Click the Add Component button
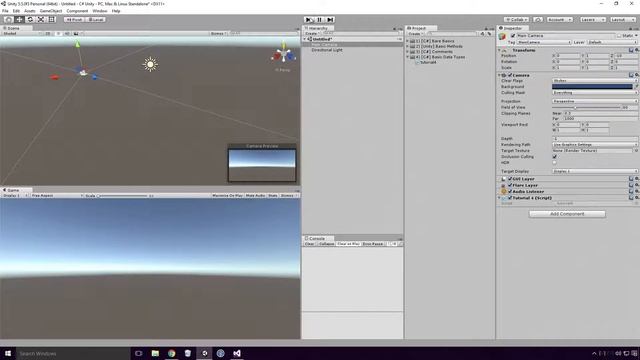640x360 pixels. (567, 214)
